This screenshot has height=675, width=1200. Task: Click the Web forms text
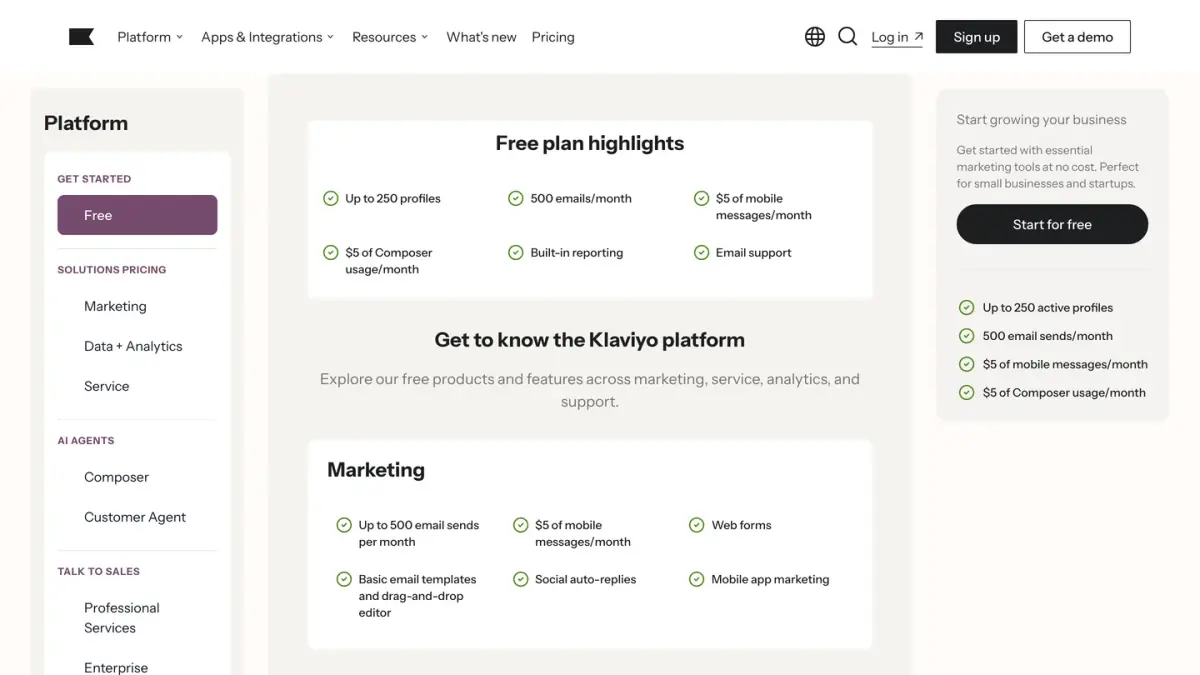(x=741, y=525)
